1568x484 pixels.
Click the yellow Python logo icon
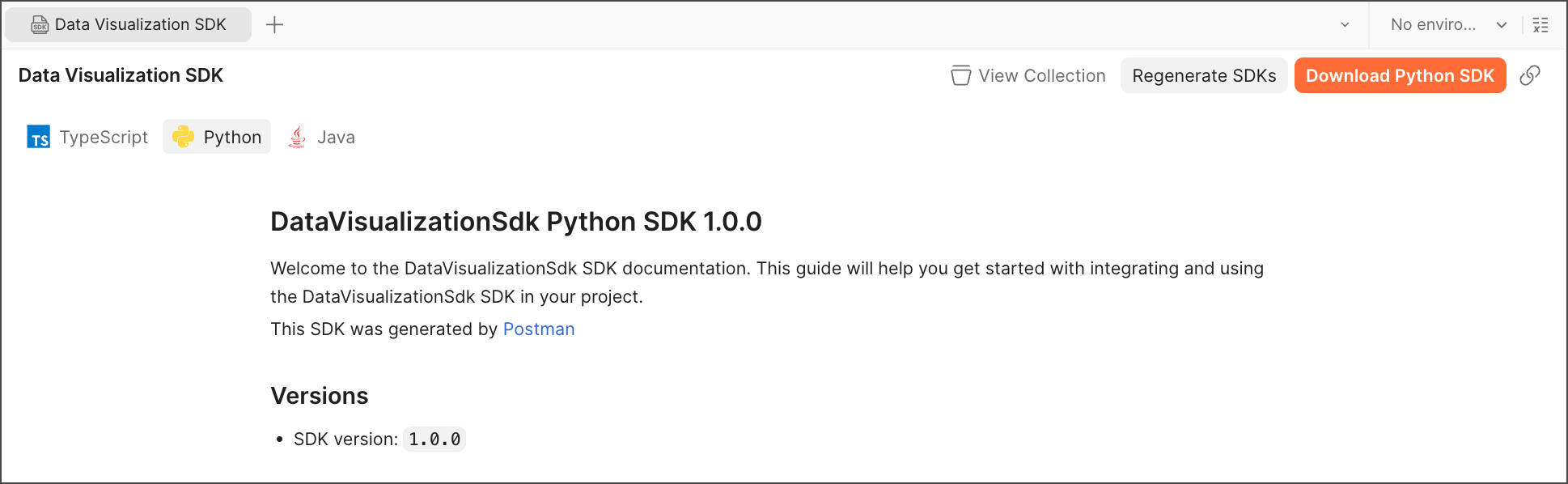(184, 137)
